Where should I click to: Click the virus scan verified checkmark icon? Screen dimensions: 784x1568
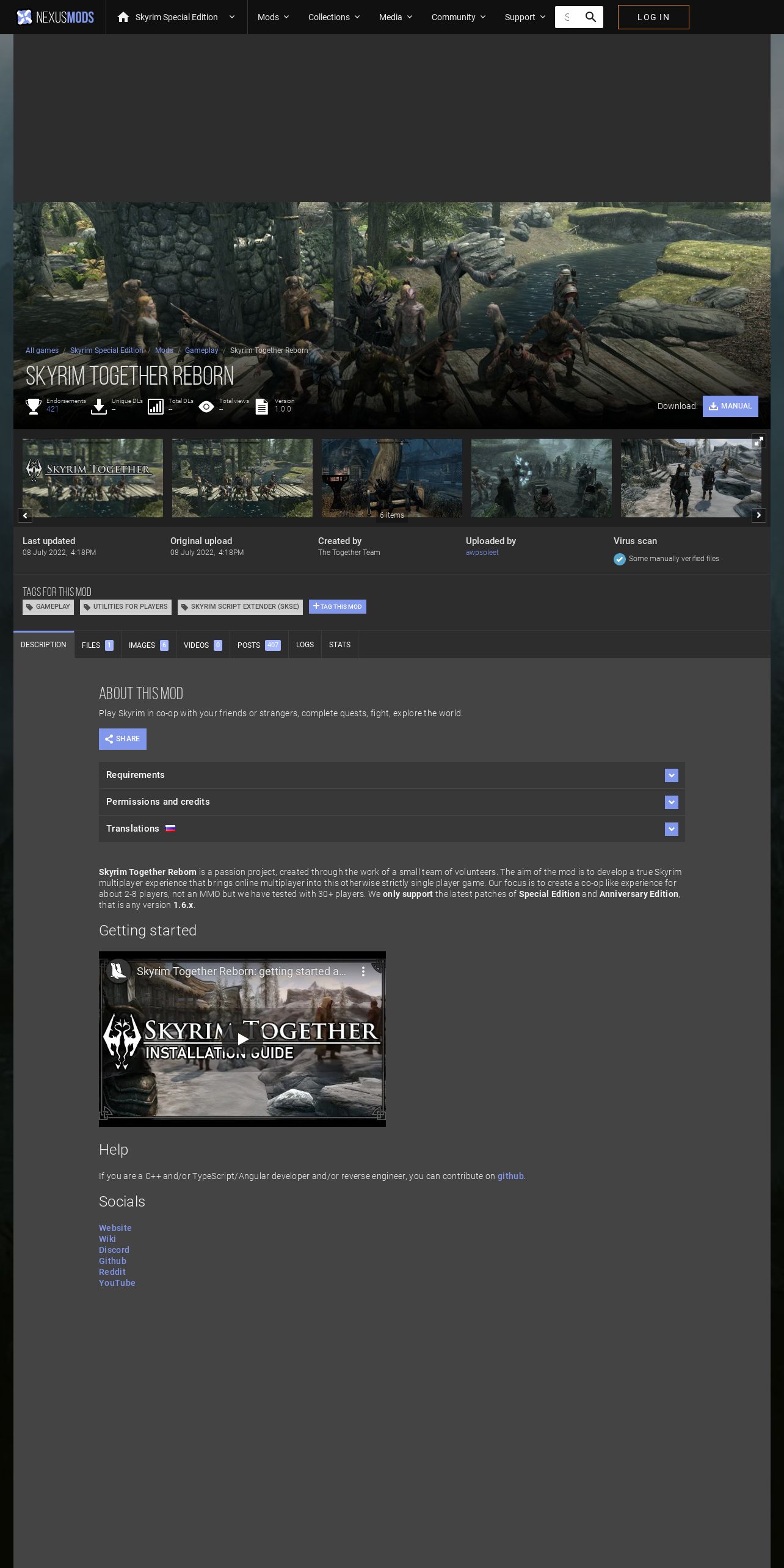point(620,559)
